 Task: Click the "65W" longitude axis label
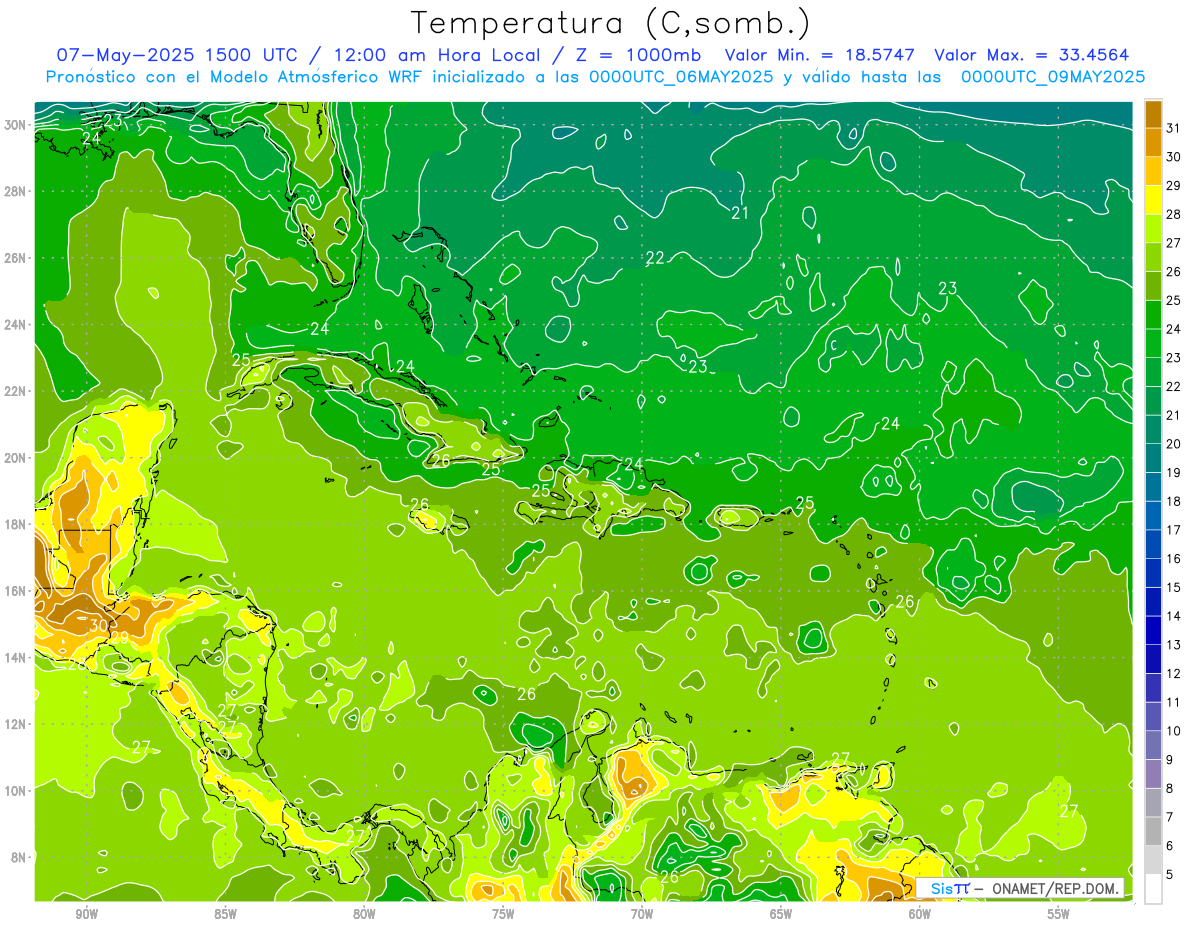(x=781, y=914)
